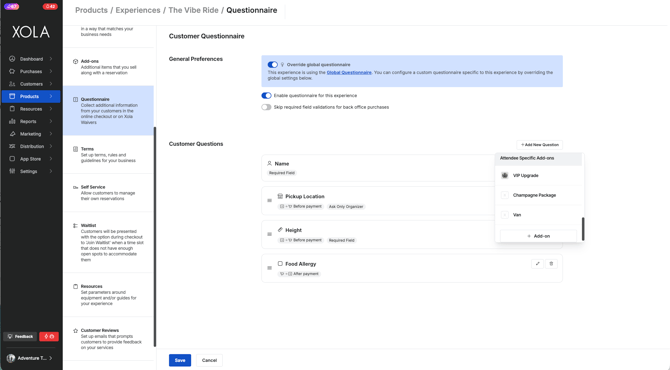Click the 'Ask Only Organizer' tag
Viewport: 670px width, 370px height.
[346, 207]
